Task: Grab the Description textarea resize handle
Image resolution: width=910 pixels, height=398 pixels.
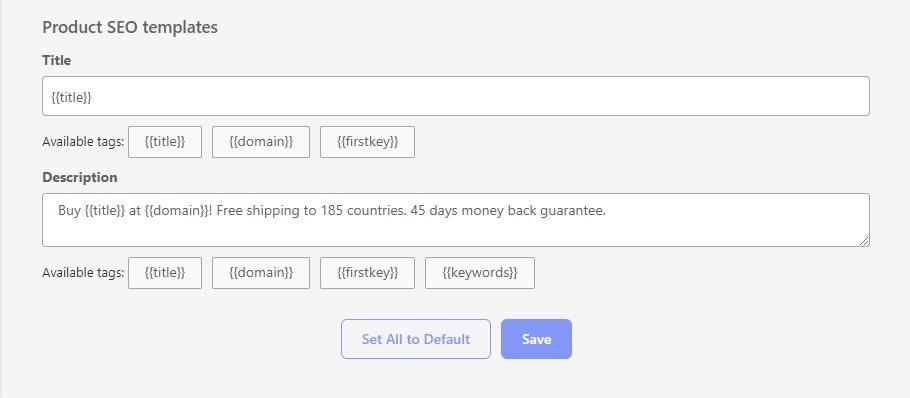Action: coord(864,241)
